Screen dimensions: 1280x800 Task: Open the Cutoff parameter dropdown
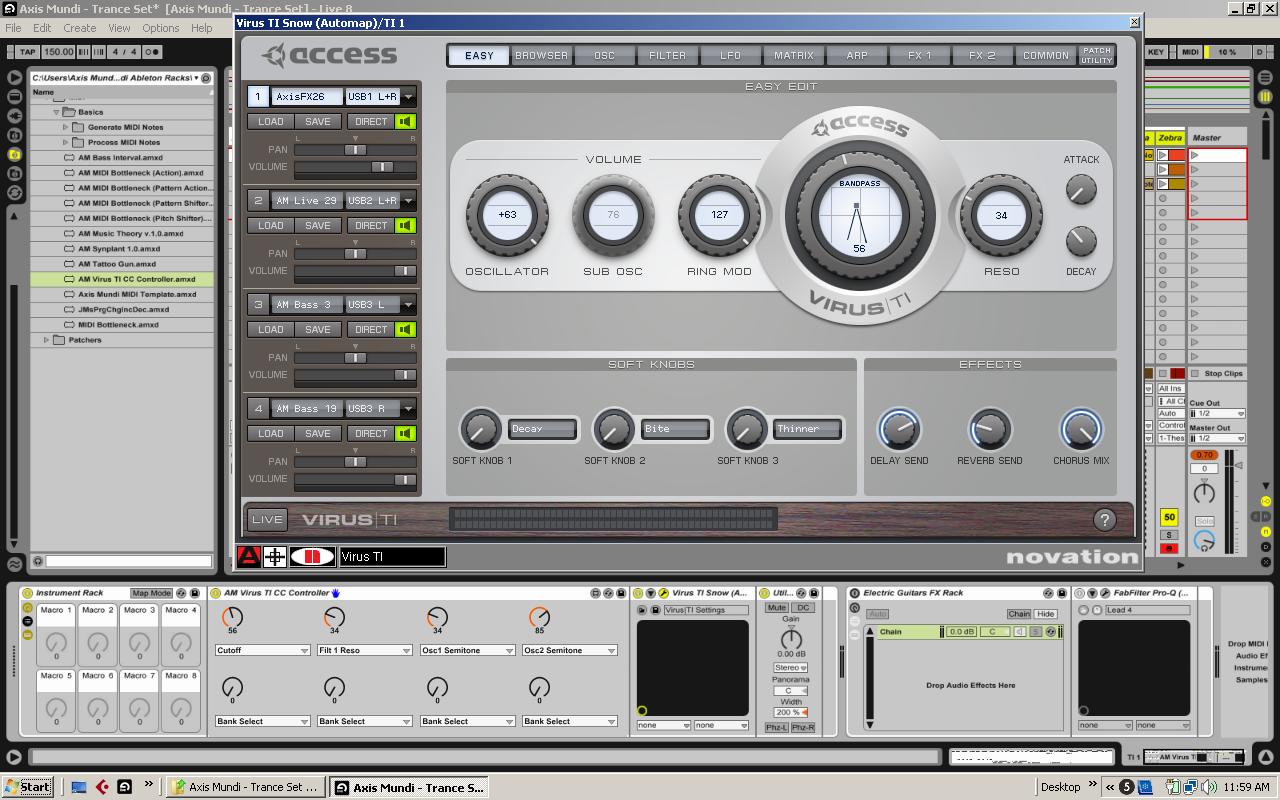(x=304, y=651)
